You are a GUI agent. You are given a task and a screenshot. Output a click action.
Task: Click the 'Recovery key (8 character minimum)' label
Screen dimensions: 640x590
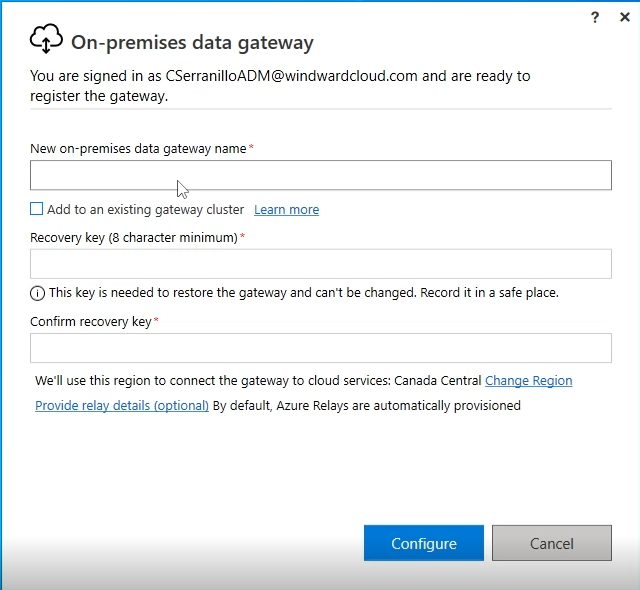click(134, 237)
